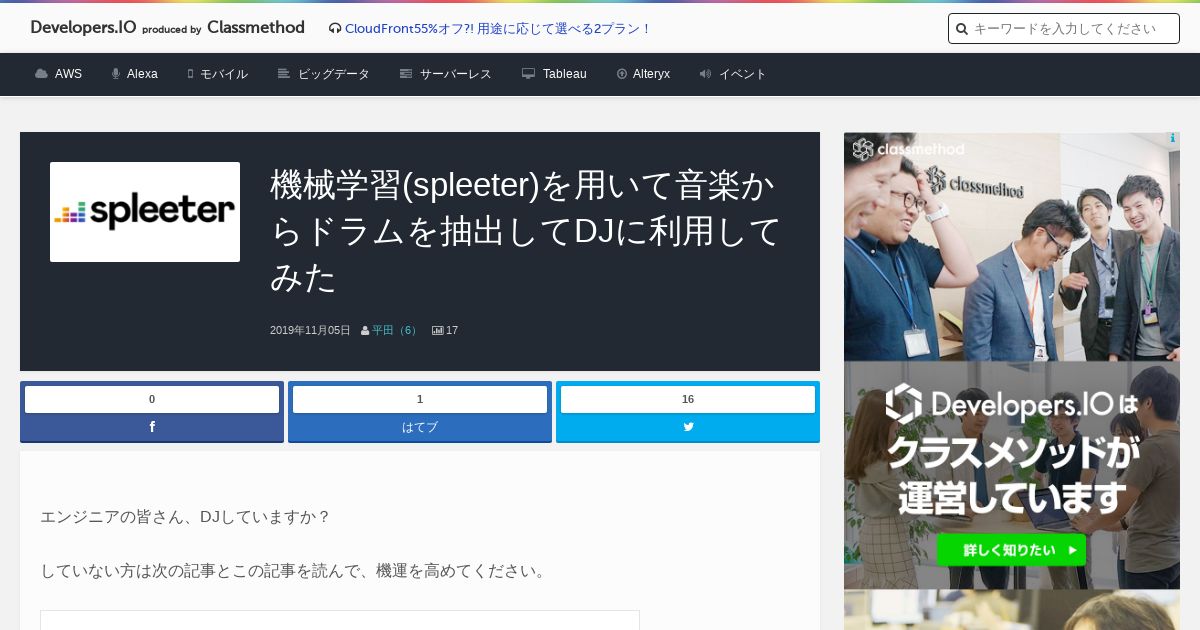
Task: Click the 詳しく知りたい button in the ad
Action: [1011, 550]
